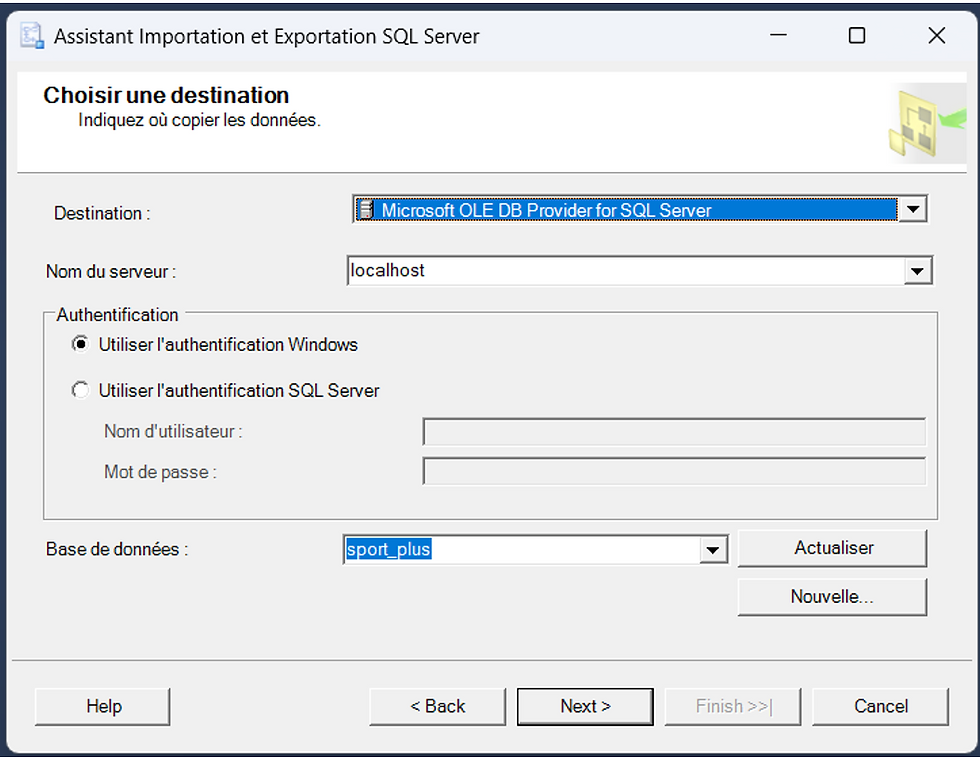This screenshot has height=759, width=980.
Task: Close the Import and Export wizard
Action: 936,36
